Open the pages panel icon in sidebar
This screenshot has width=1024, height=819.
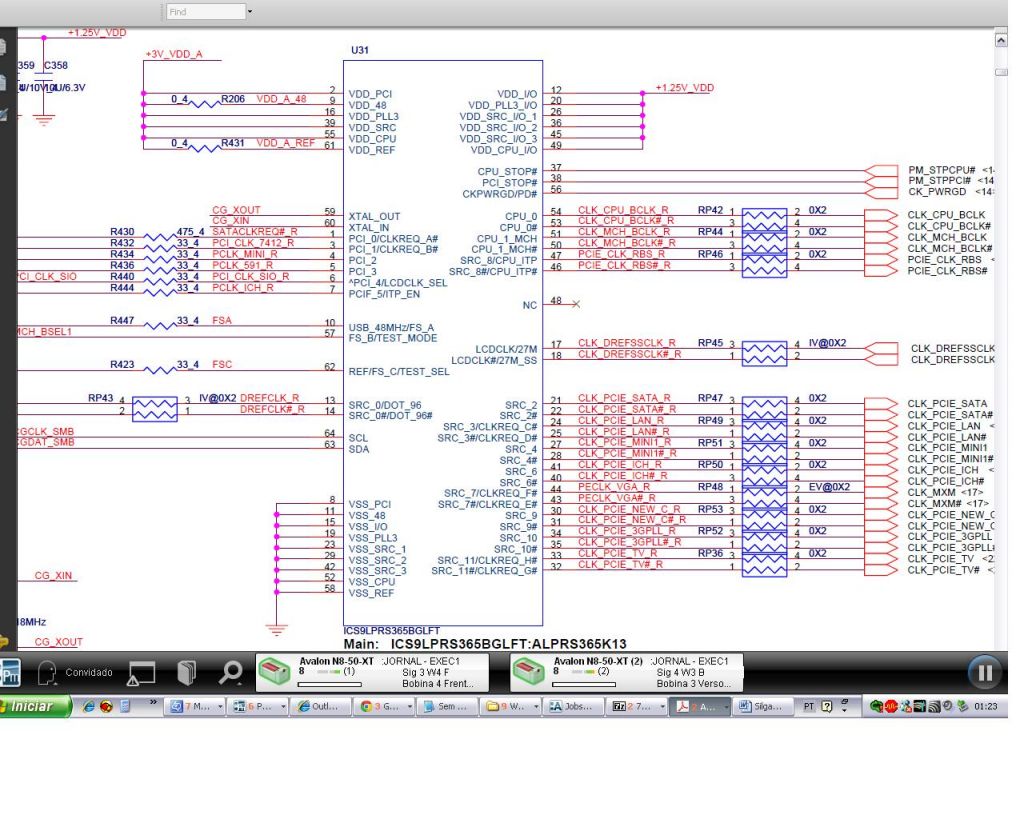coord(3,47)
